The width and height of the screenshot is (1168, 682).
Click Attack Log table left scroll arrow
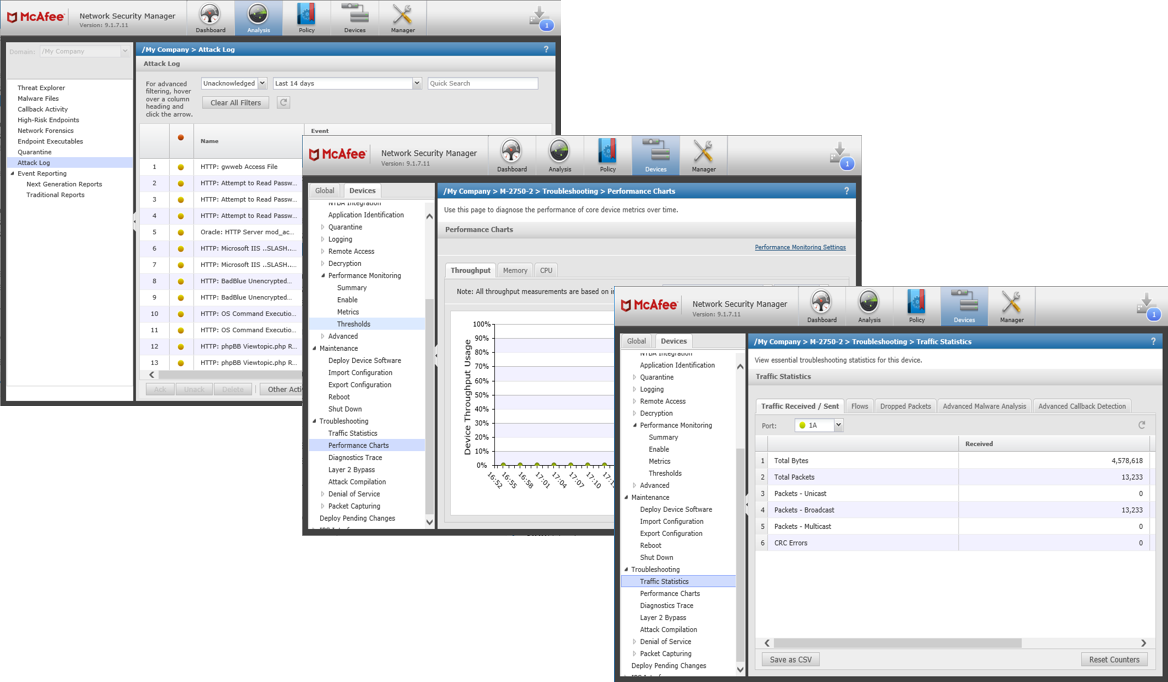coord(152,375)
